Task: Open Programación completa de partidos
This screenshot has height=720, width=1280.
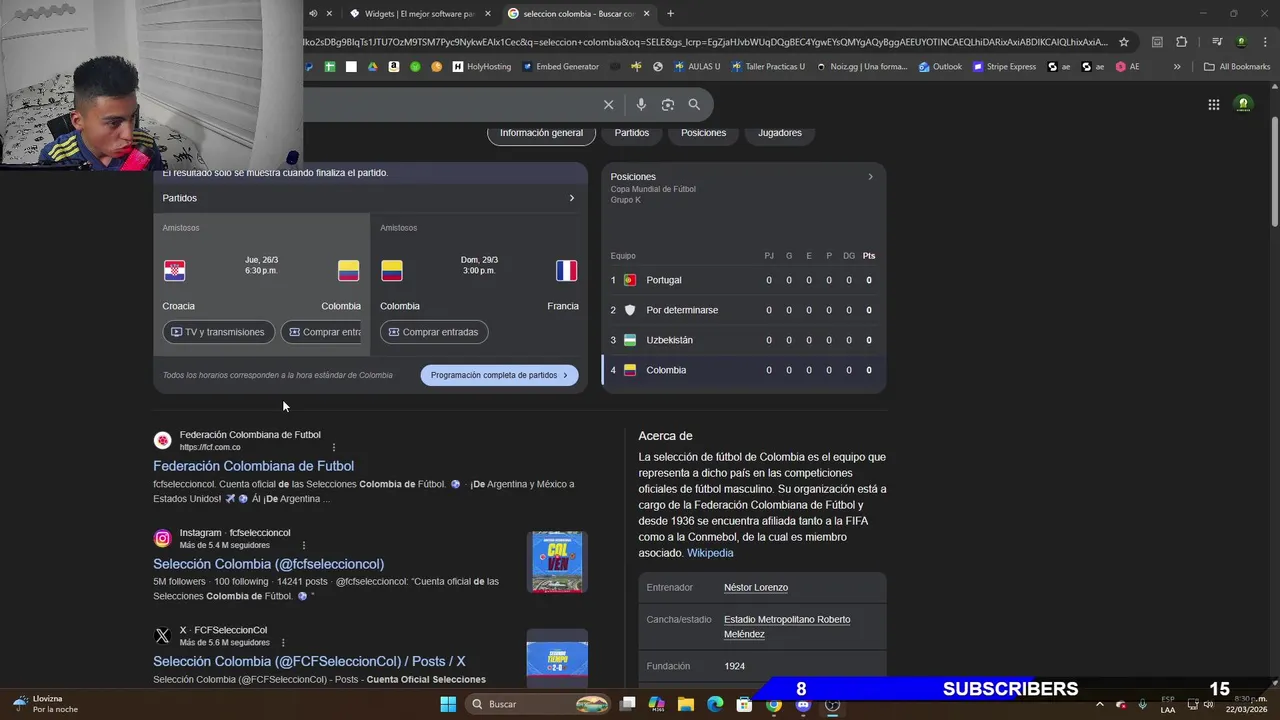Action: (x=499, y=375)
